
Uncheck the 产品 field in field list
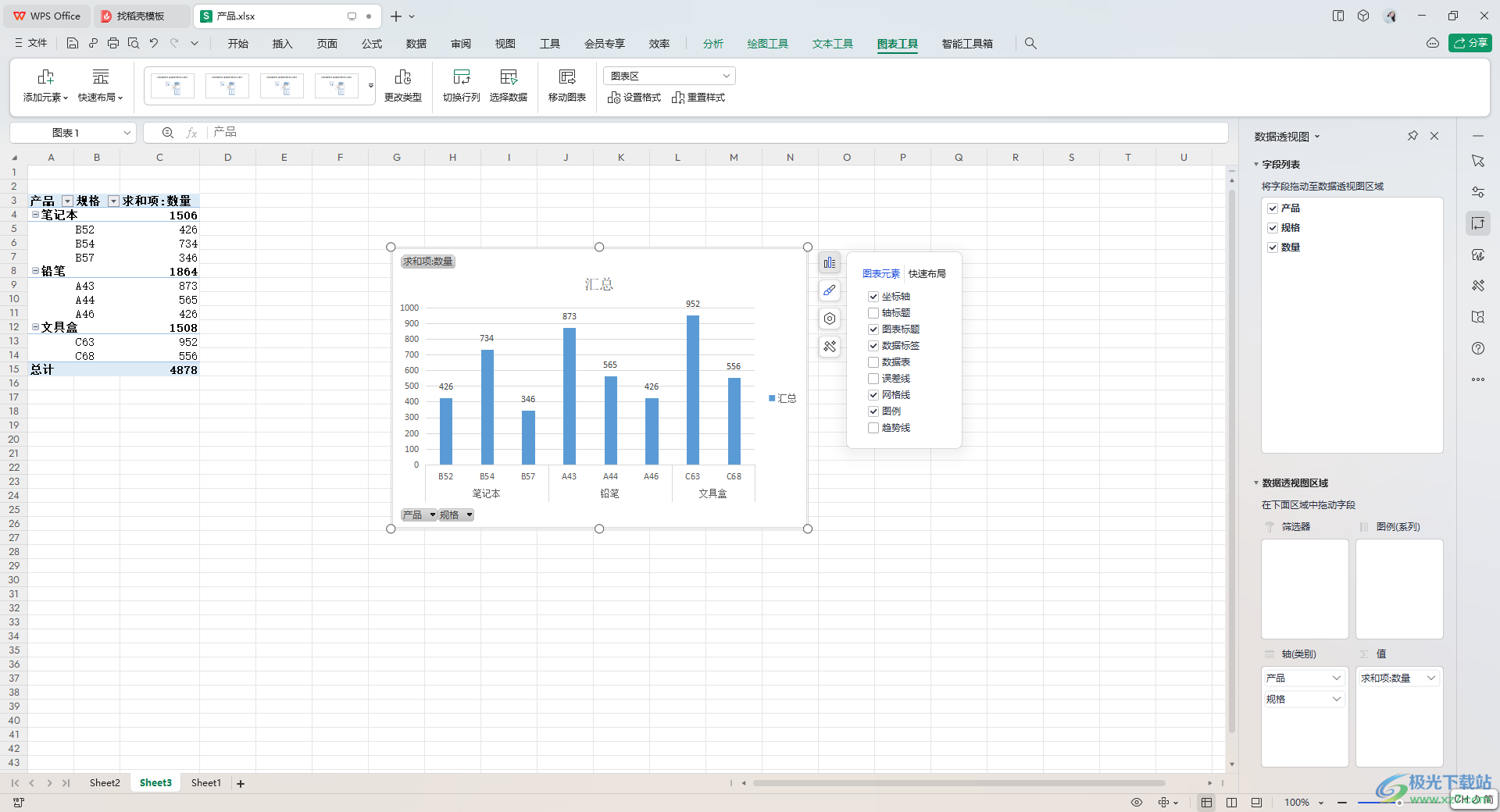click(x=1273, y=208)
